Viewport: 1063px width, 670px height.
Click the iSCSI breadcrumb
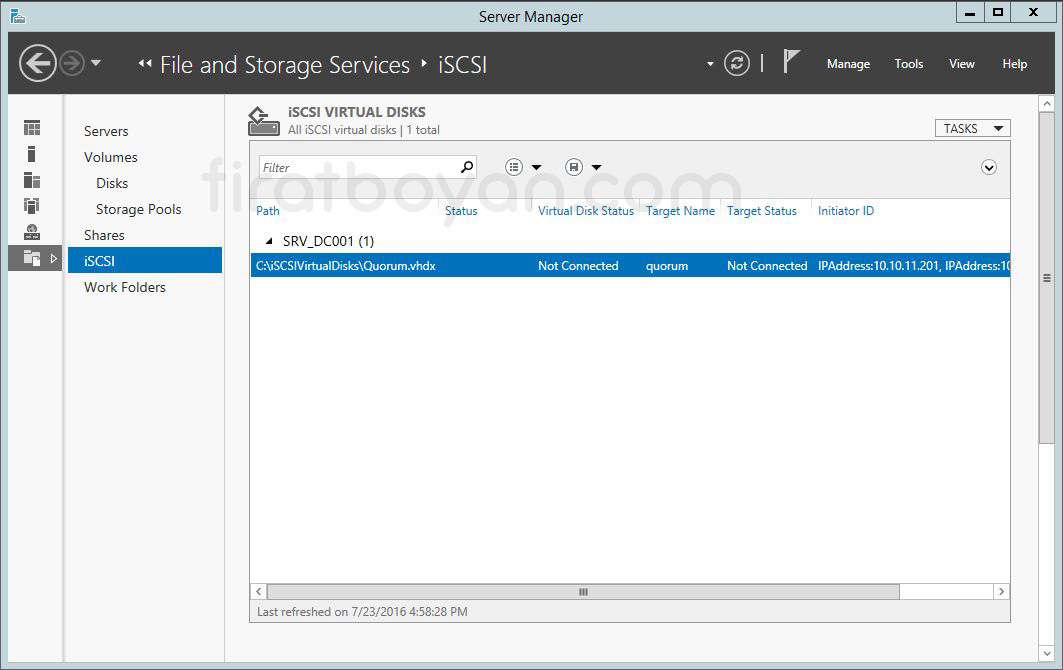coord(462,65)
